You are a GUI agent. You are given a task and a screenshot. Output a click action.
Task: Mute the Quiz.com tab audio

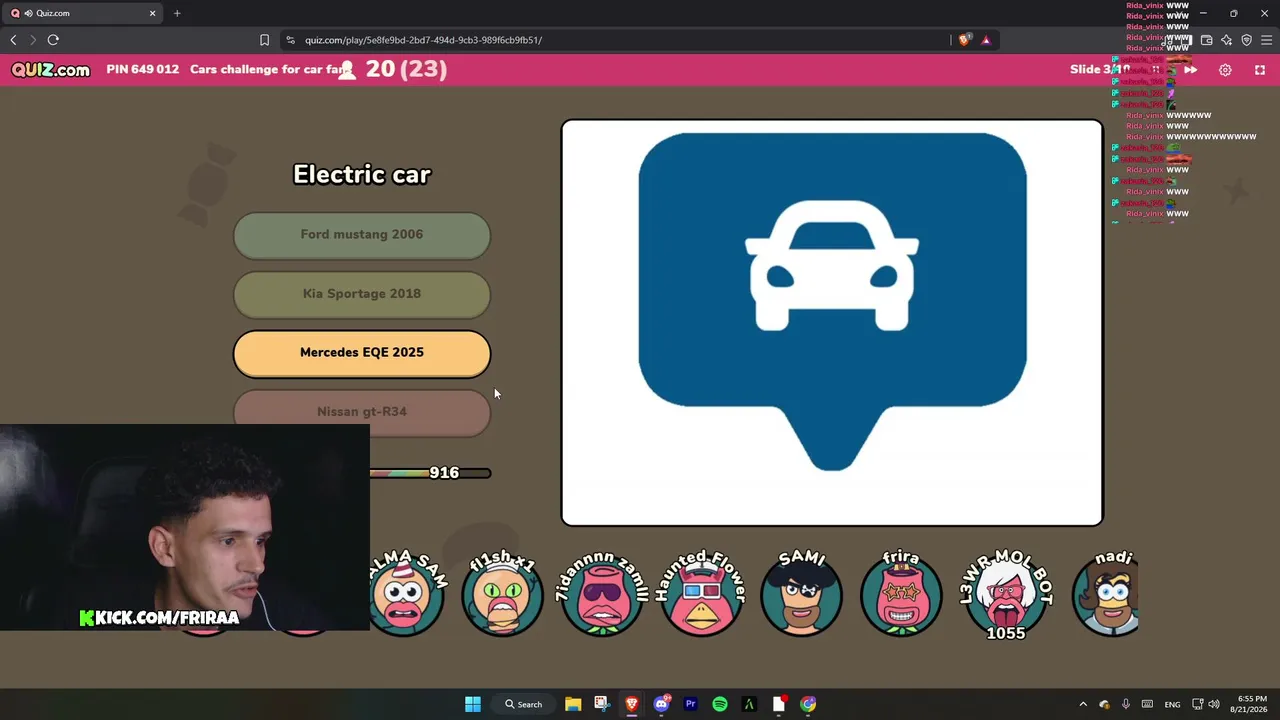coord(28,13)
